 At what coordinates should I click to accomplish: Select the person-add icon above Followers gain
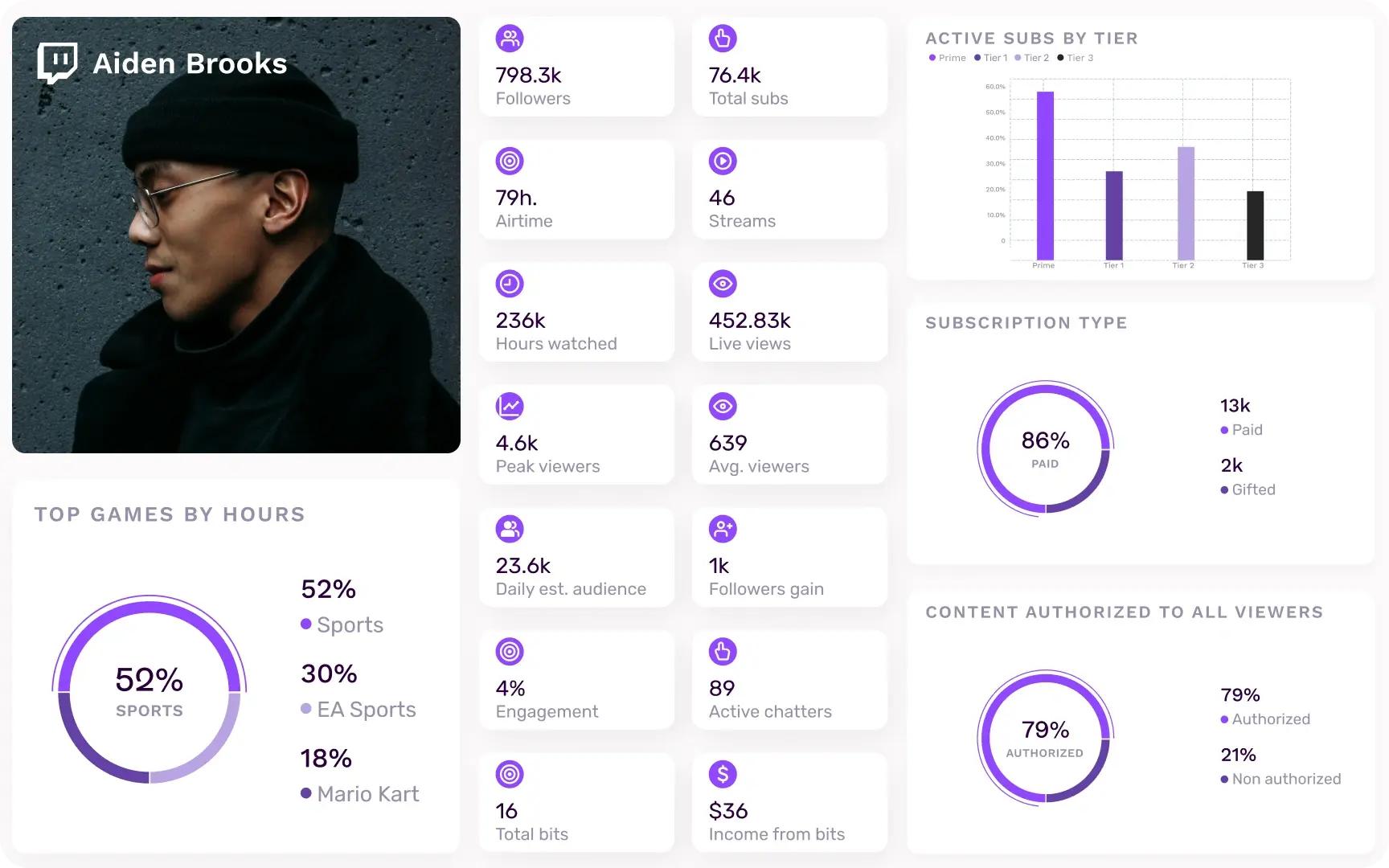coord(723,529)
